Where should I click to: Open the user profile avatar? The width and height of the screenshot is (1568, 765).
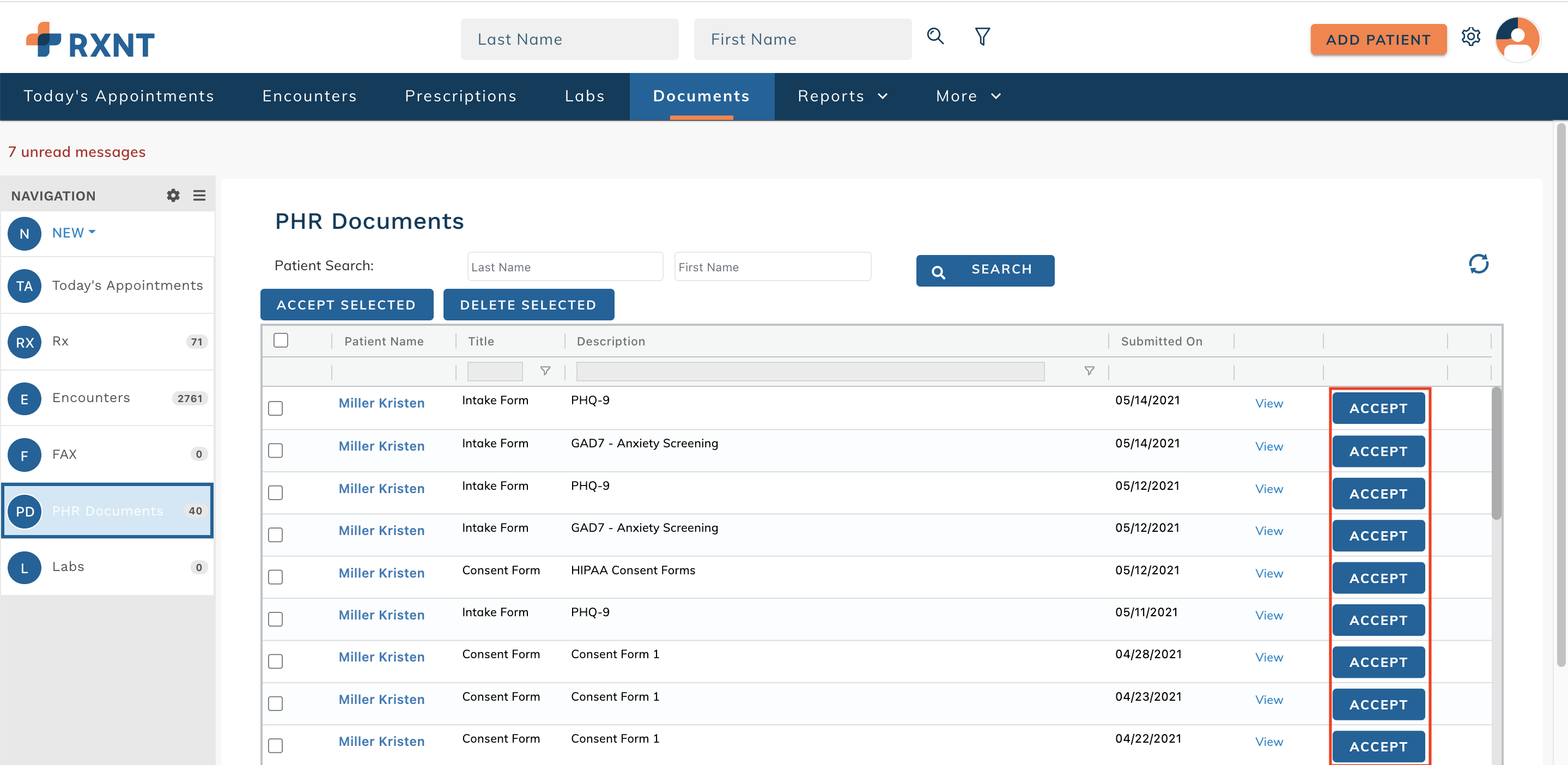[1517, 39]
